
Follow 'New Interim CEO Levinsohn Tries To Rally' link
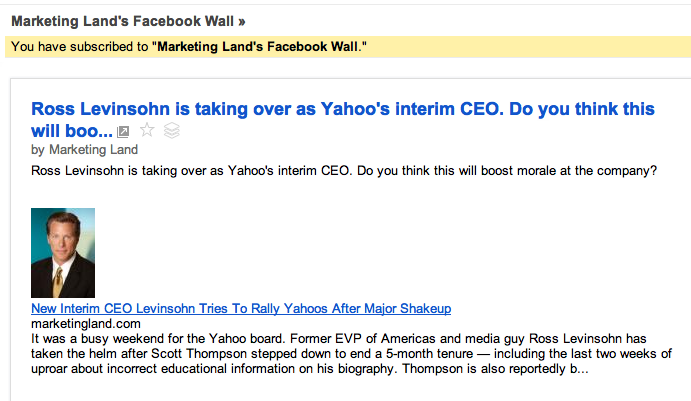[x=241, y=308]
